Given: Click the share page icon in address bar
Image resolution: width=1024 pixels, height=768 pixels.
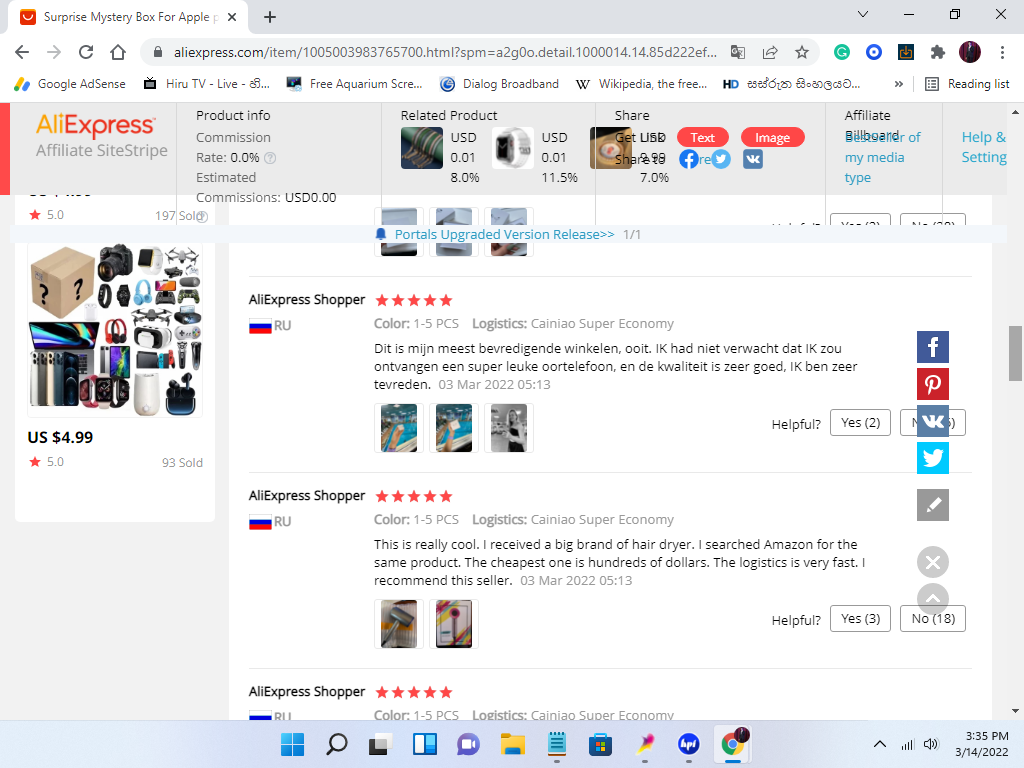Looking at the screenshot, I should point(770,52).
